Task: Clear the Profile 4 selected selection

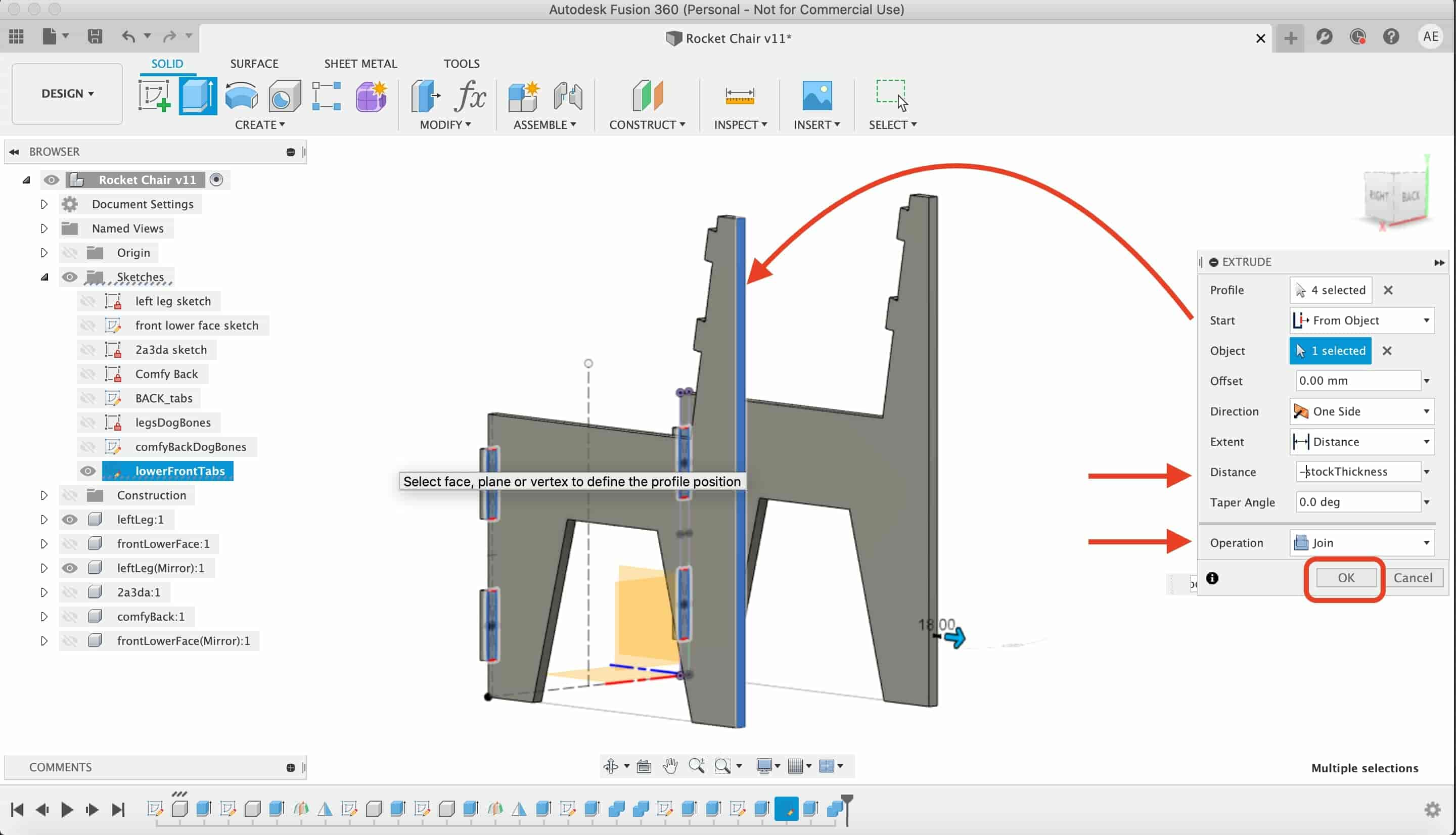Action: [x=1388, y=290]
